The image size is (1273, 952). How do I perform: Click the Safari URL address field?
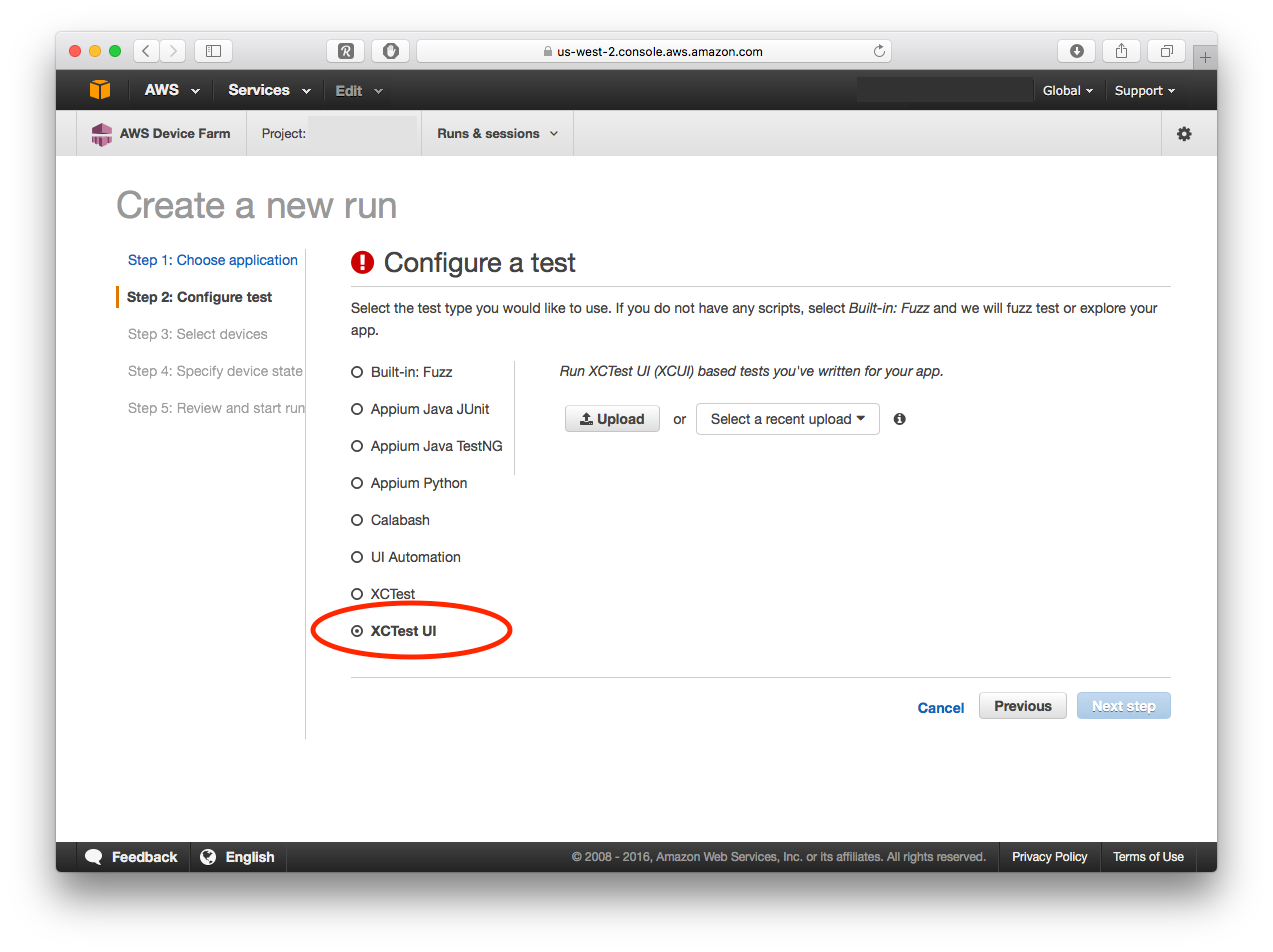click(x=654, y=51)
